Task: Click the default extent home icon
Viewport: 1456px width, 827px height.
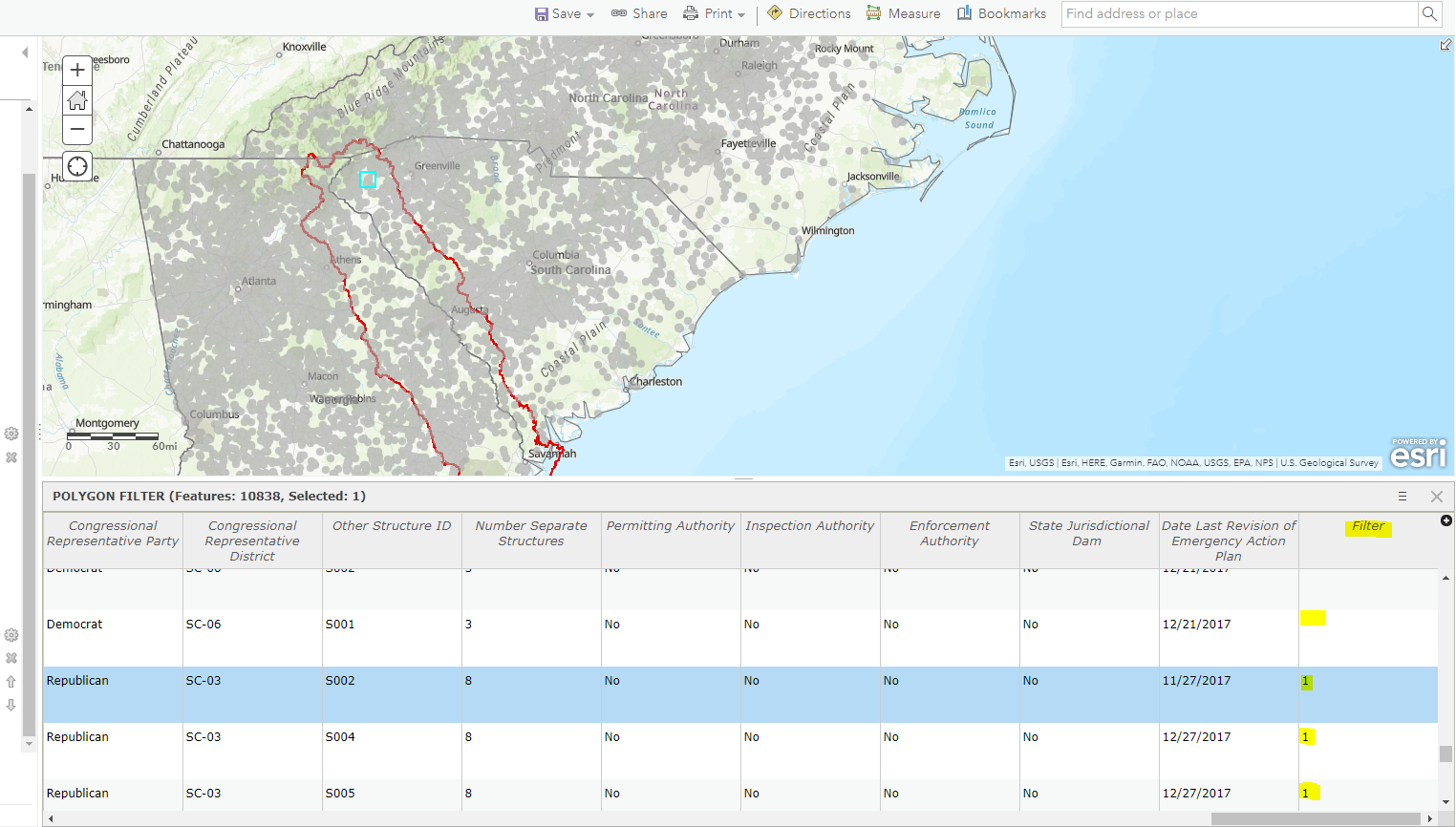Action: point(76,99)
